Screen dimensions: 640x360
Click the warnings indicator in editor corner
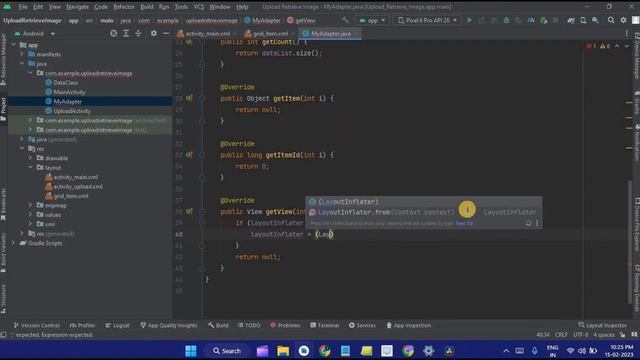(604, 46)
